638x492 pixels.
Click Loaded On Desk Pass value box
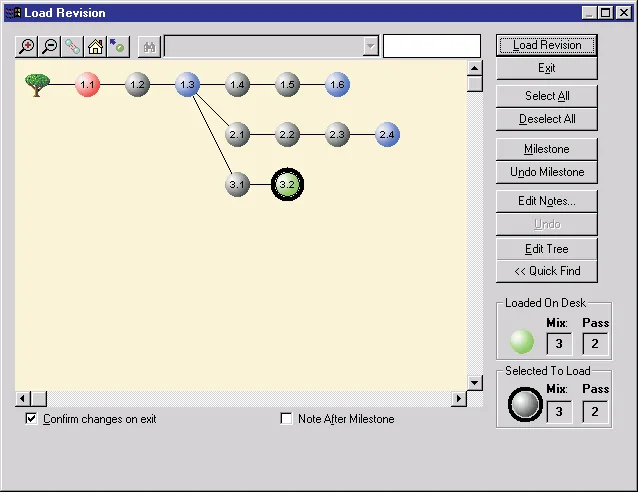pyautogui.click(x=595, y=344)
